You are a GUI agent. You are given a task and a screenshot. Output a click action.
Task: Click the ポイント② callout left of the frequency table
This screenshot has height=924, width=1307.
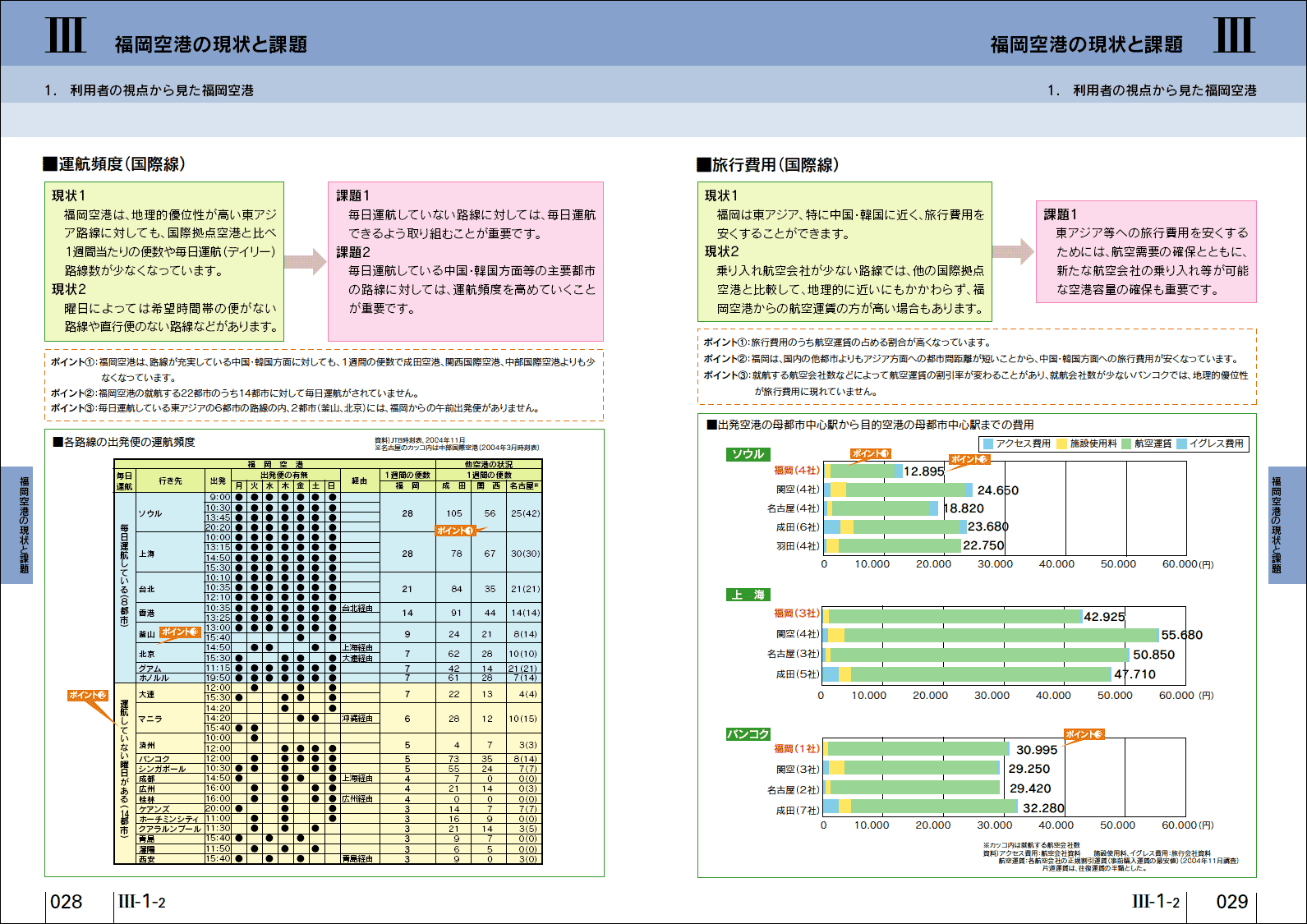click(x=87, y=695)
